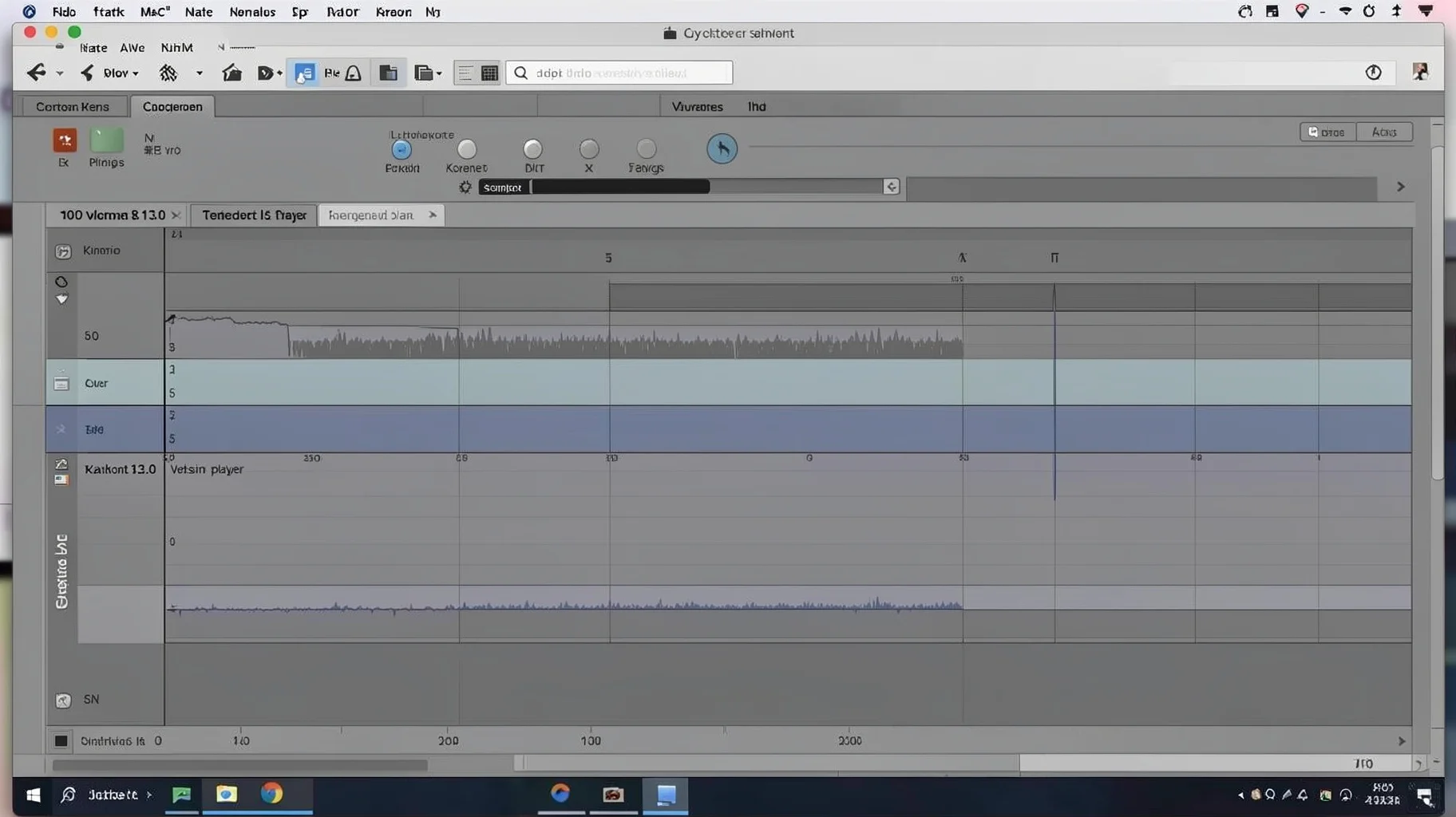1456x817 pixels.
Task: Select the DIiT radio button
Action: (532, 149)
